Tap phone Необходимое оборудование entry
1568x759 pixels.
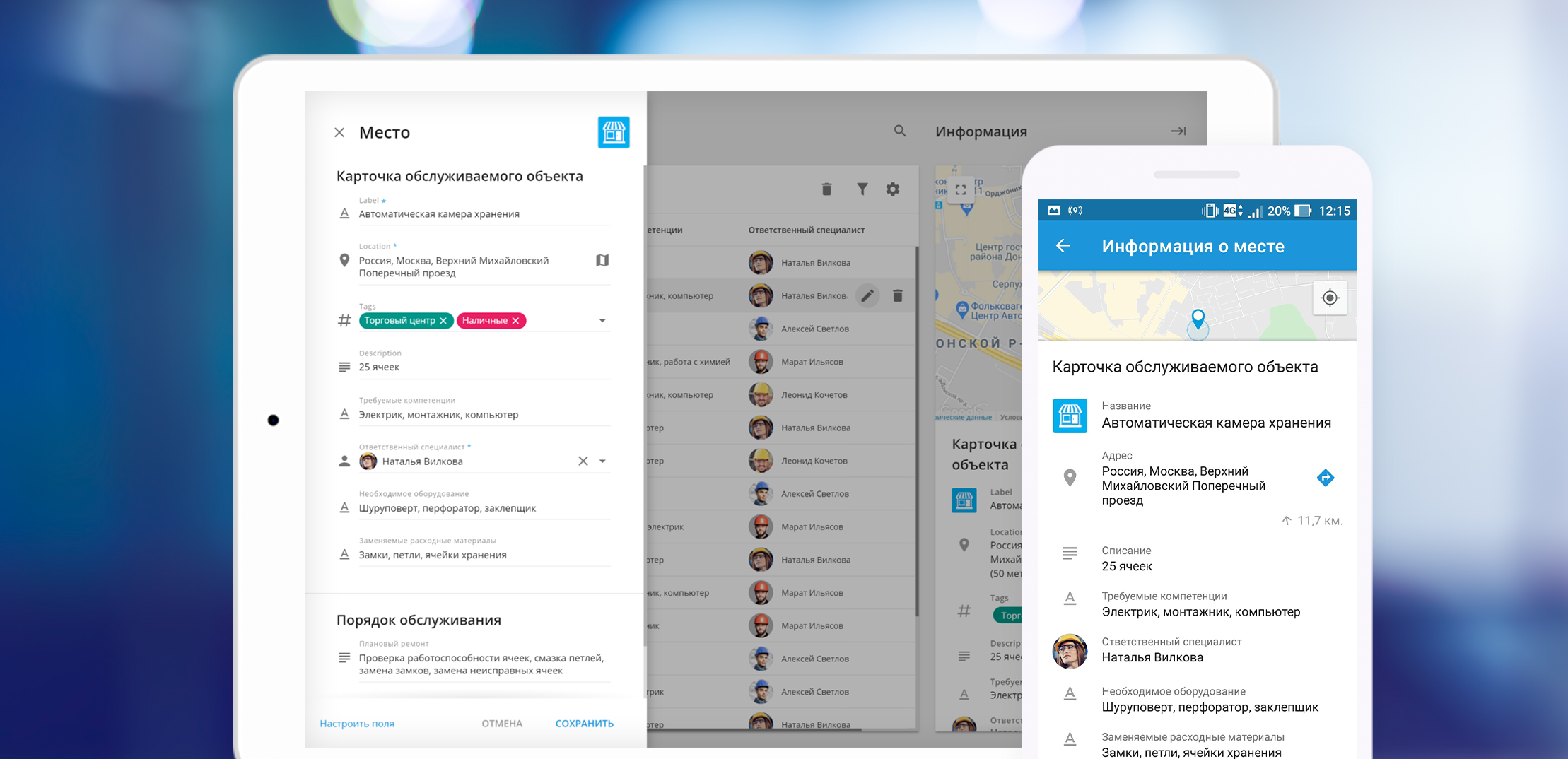pyautogui.click(x=1210, y=700)
